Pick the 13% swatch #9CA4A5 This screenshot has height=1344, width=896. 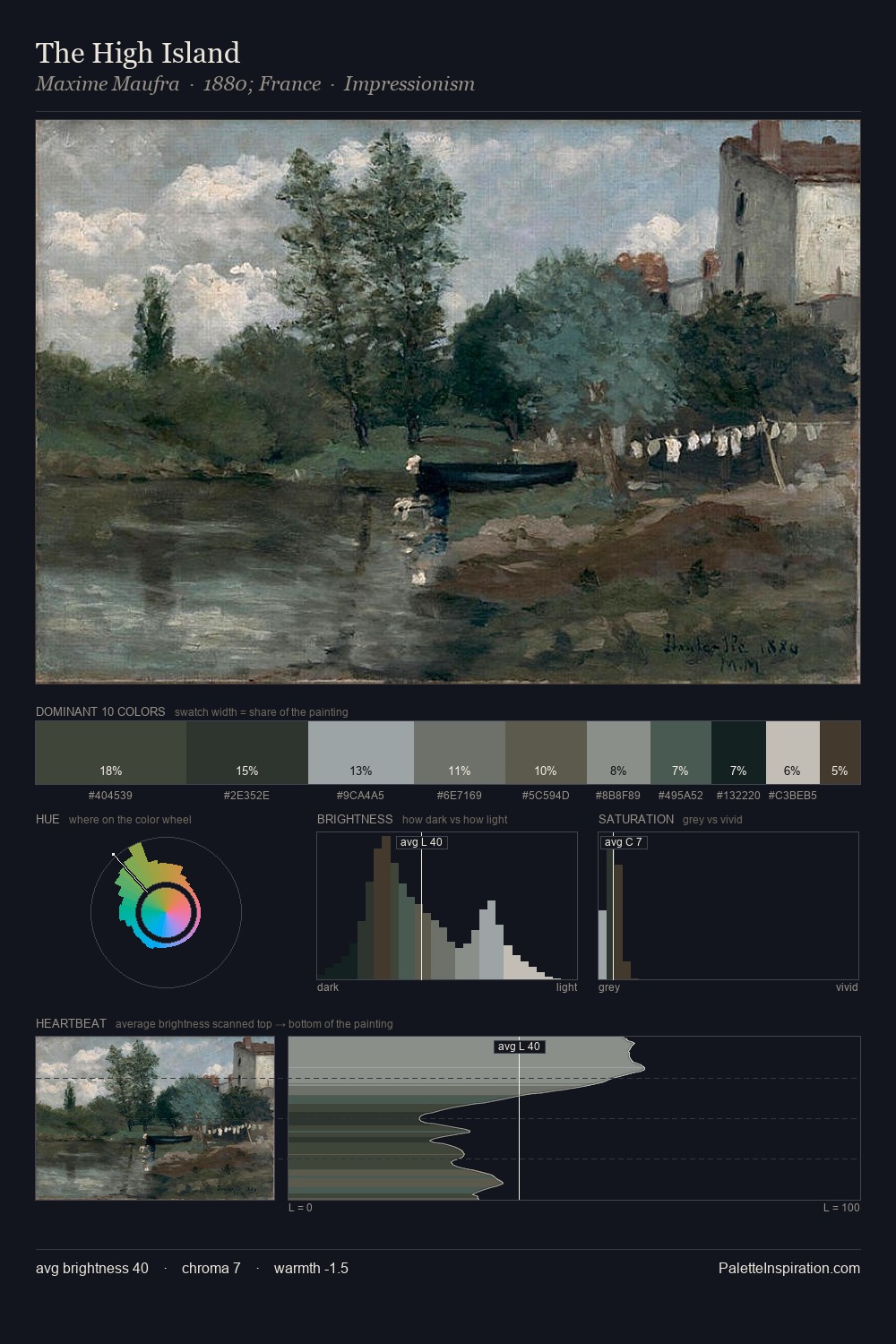pyautogui.click(x=361, y=753)
